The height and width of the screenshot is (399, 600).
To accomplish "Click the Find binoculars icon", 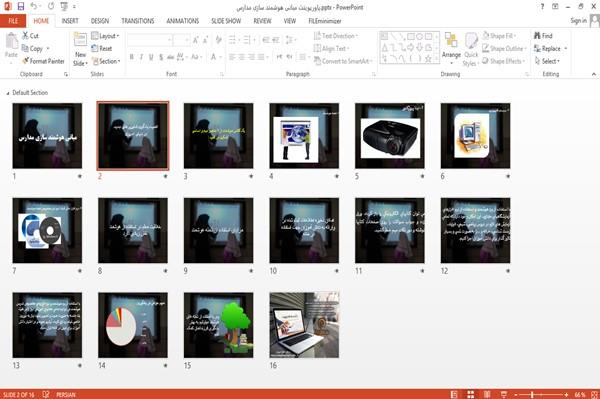I will tap(537, 36).
